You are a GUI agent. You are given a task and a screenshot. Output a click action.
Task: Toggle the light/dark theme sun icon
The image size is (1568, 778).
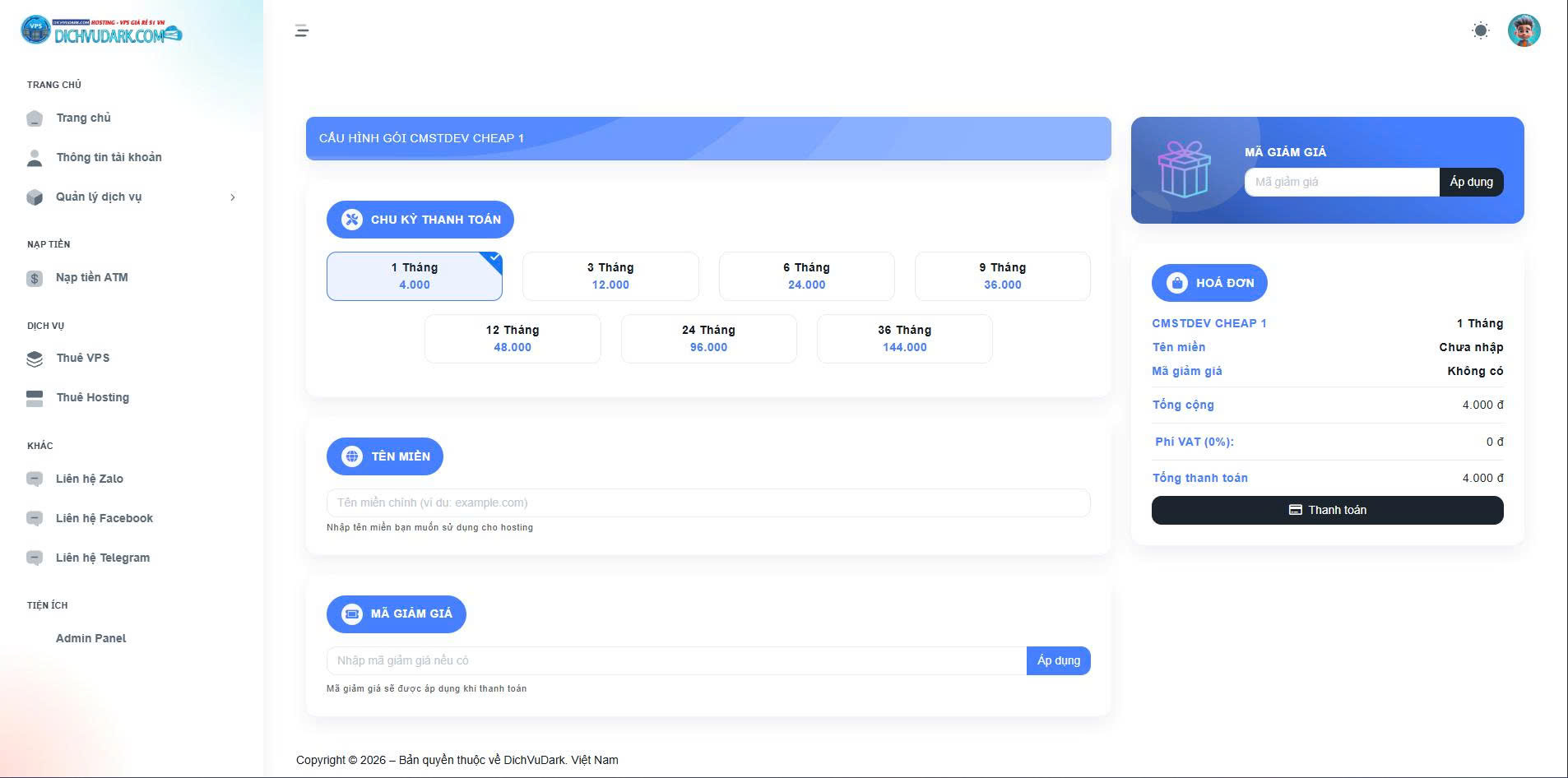pyautogui.click(x=1480, y=31)
